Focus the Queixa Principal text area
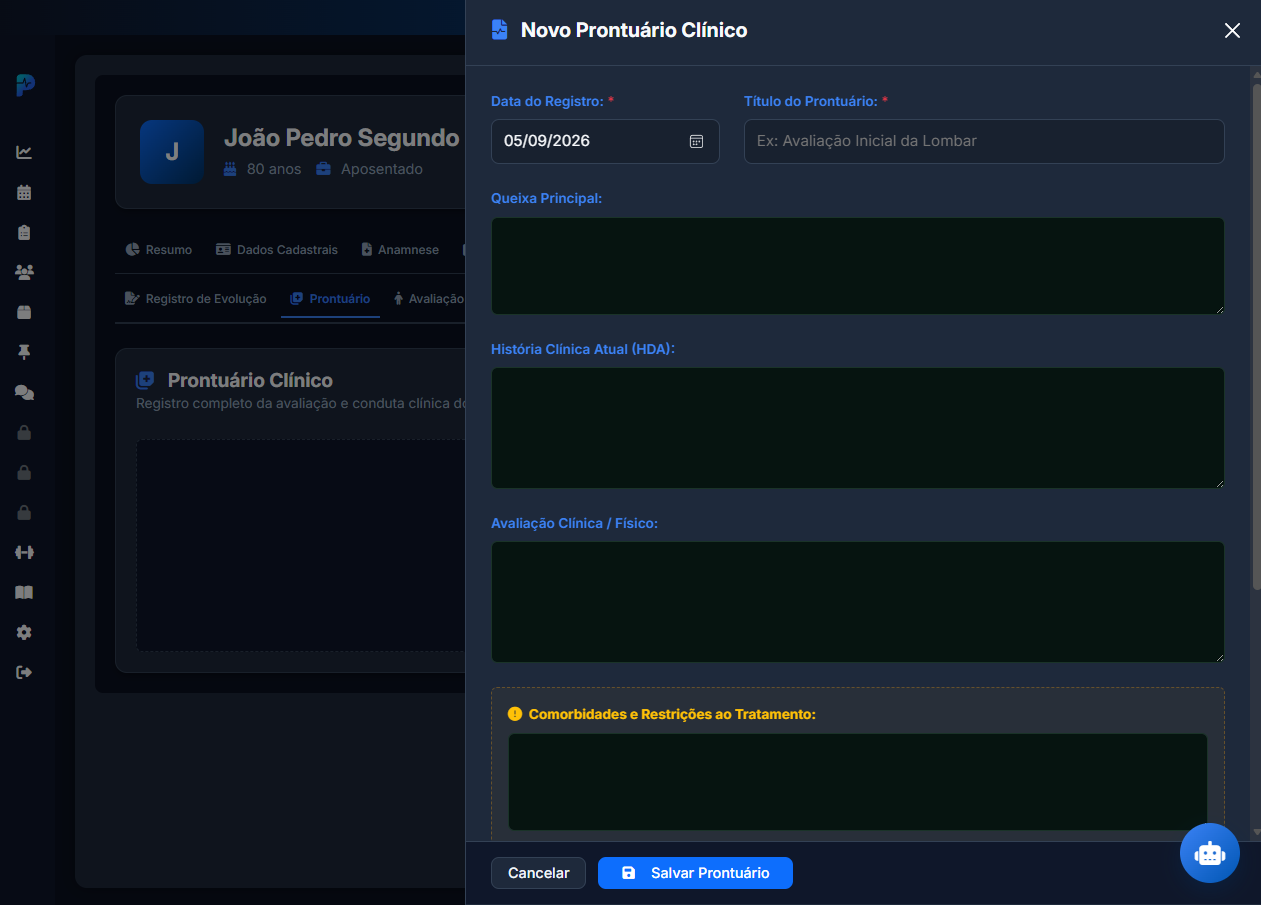The height and width of the screenshot is (905, 1261). (x=858, y=266)
